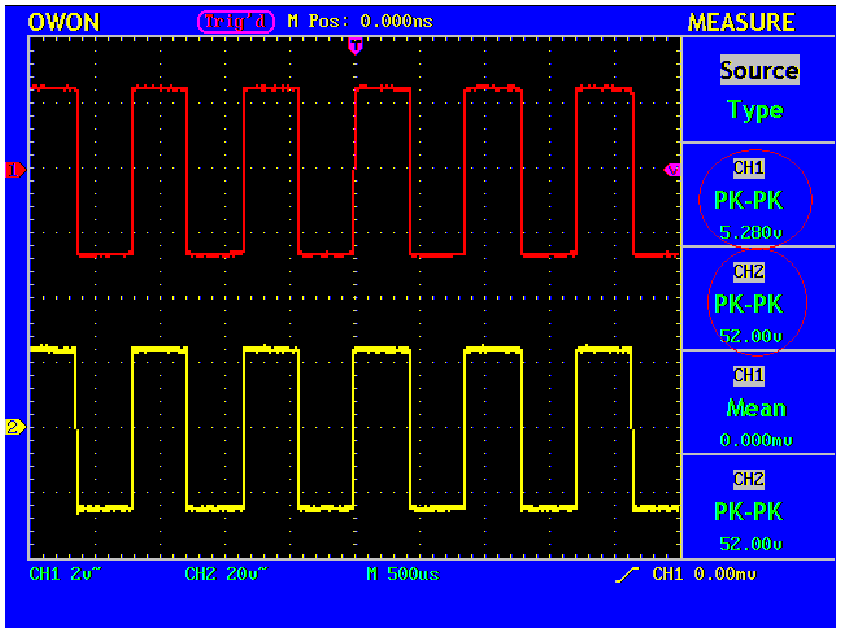Click the red channel 1 ground marker
The height and width of the screenshot is (633, 844).
tap(15, 170)
